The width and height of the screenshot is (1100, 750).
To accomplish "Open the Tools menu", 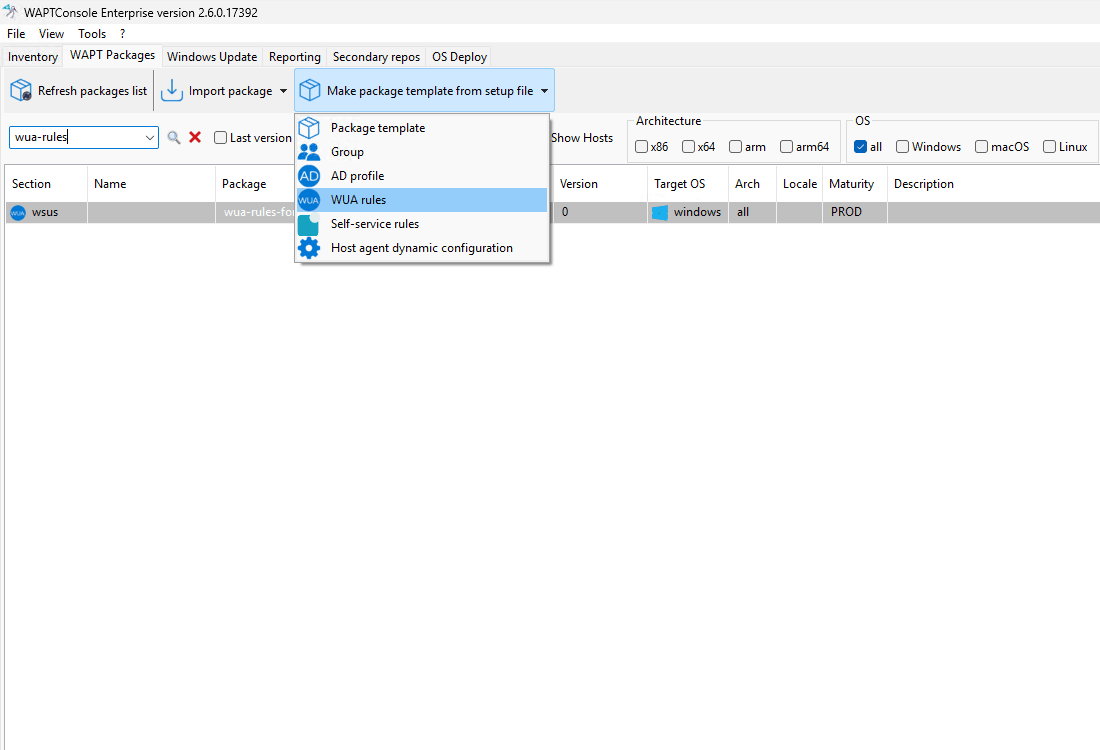I will point(92,34).
